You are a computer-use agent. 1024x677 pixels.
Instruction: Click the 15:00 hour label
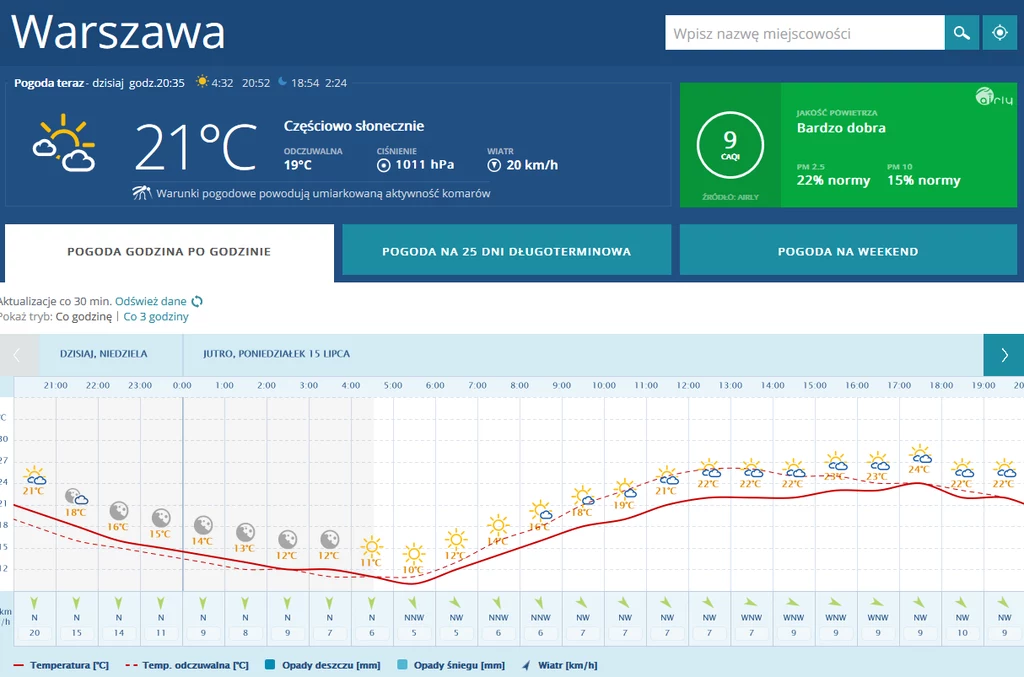click(814, 385)
